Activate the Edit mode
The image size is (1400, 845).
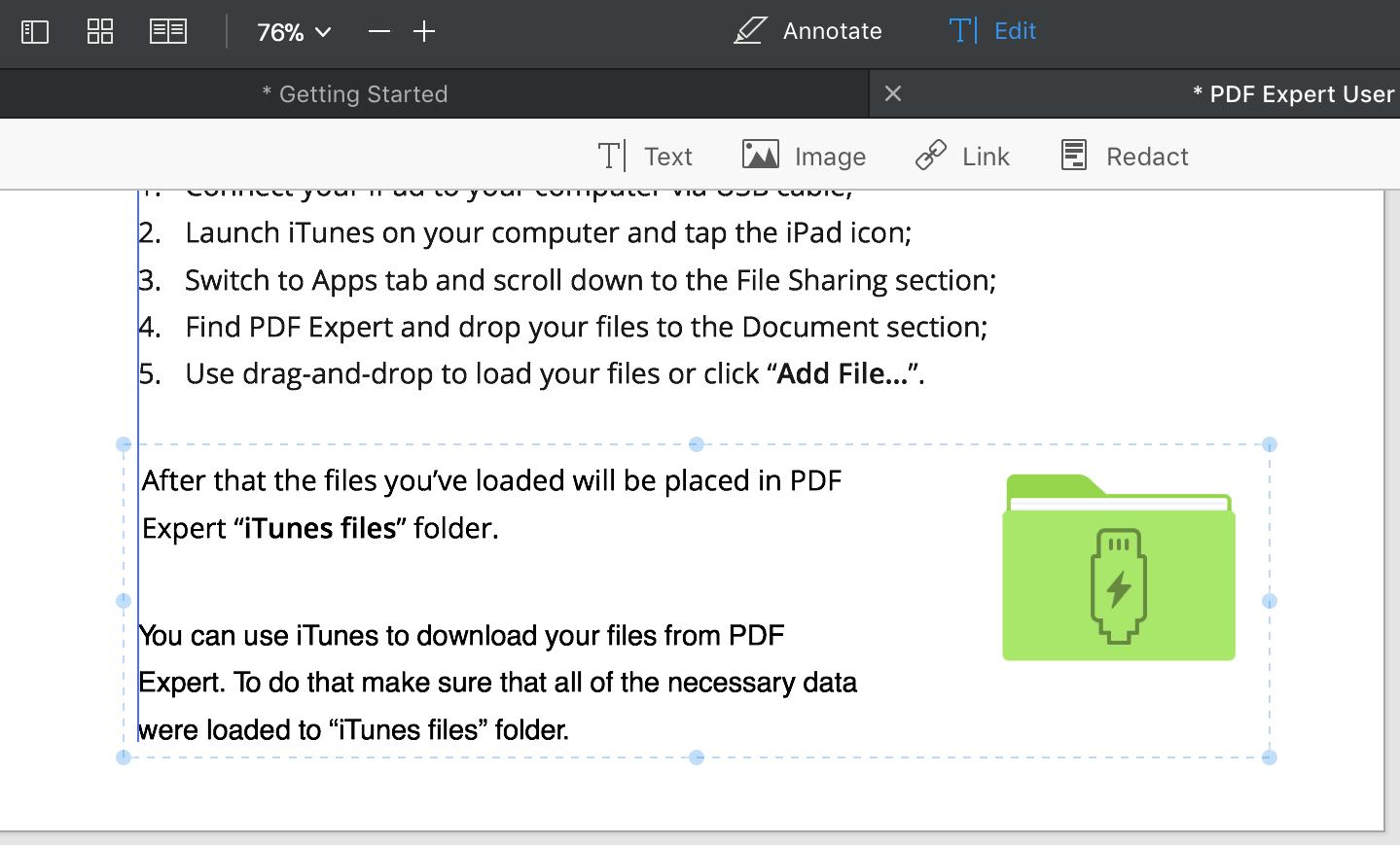click(992, 31)
